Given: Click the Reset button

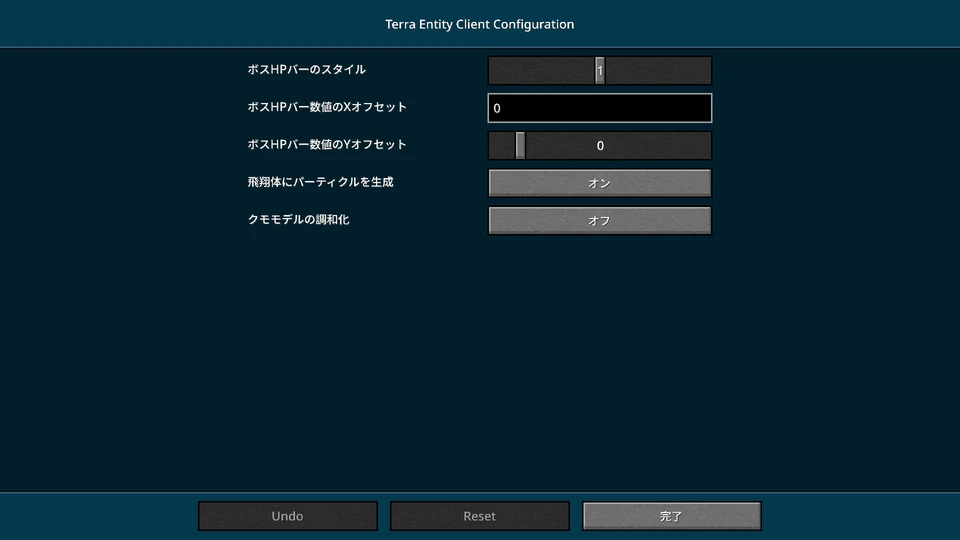Looking at the screenshot, I should pos(480,516).
